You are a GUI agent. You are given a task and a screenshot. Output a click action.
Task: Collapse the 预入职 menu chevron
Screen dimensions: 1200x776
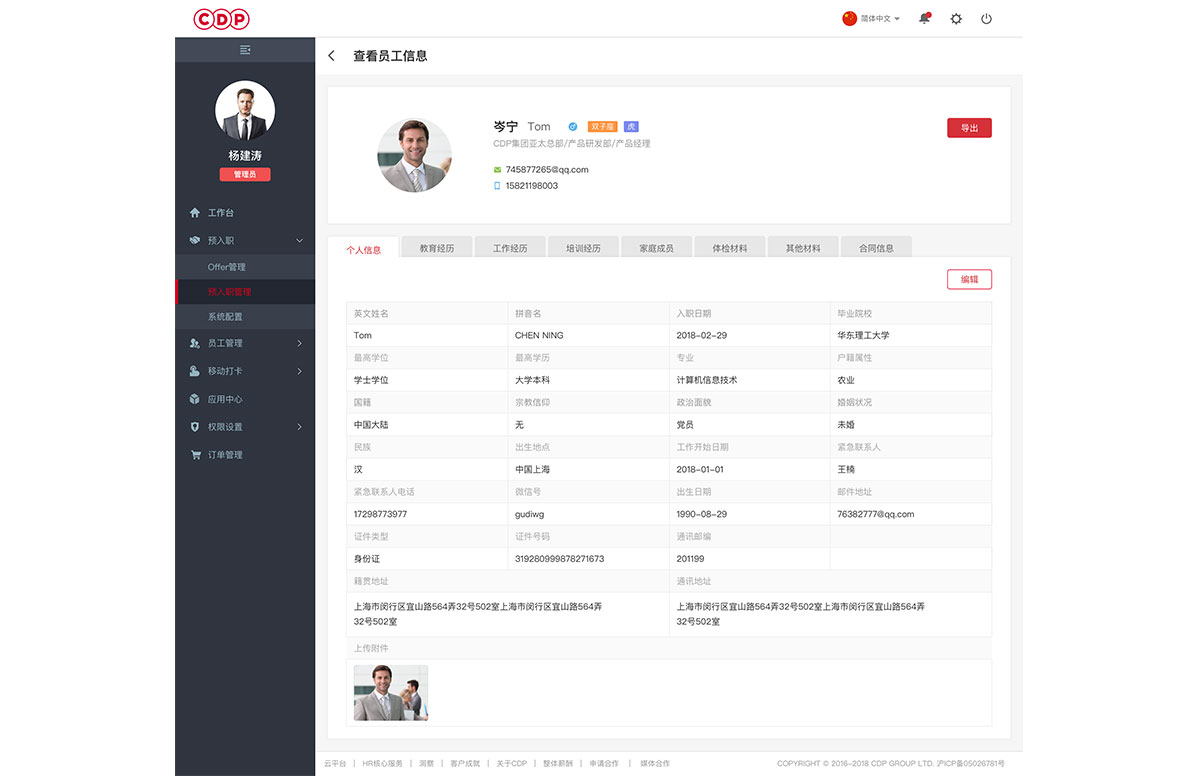(299, 240)
